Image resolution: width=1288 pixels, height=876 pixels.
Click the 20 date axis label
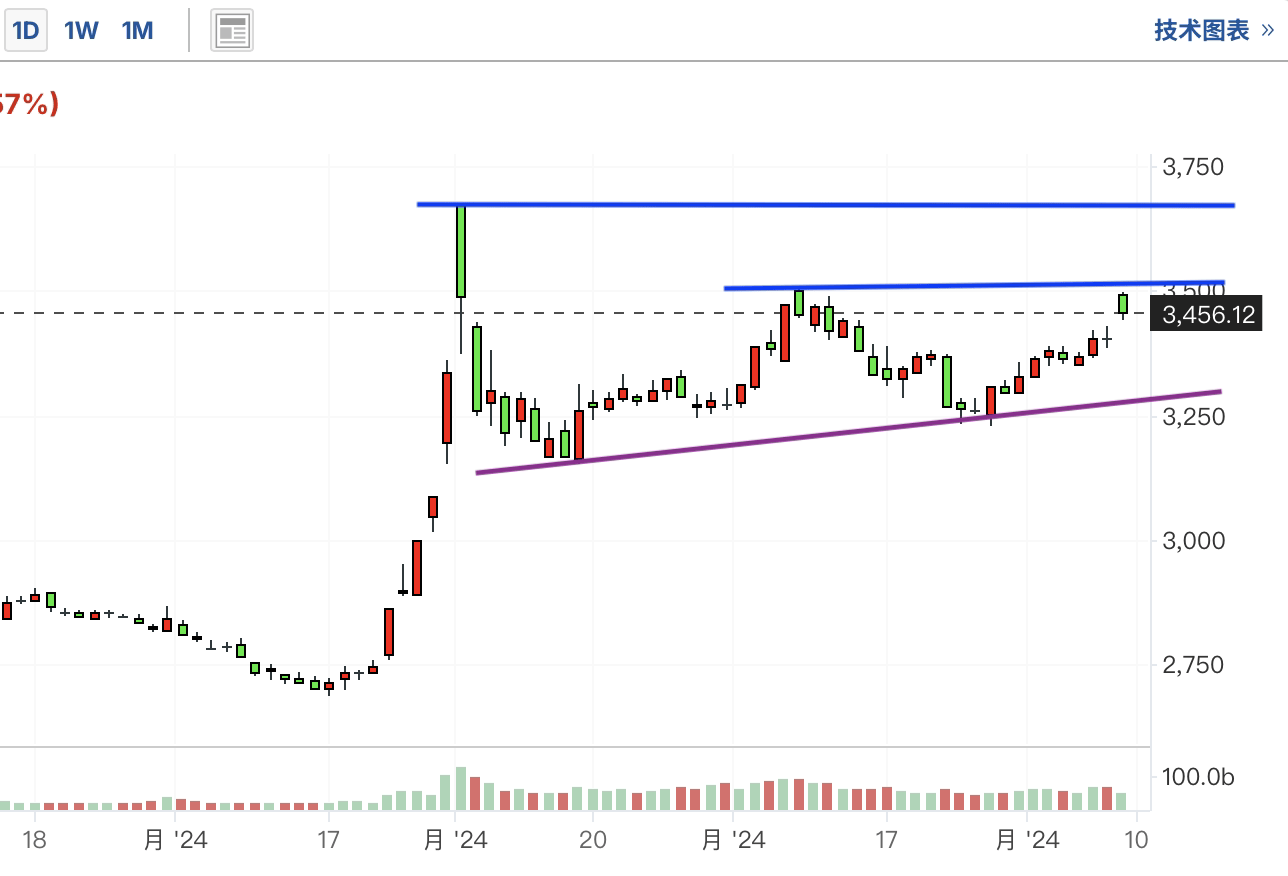pyautogui.click(x=593, y=839)
